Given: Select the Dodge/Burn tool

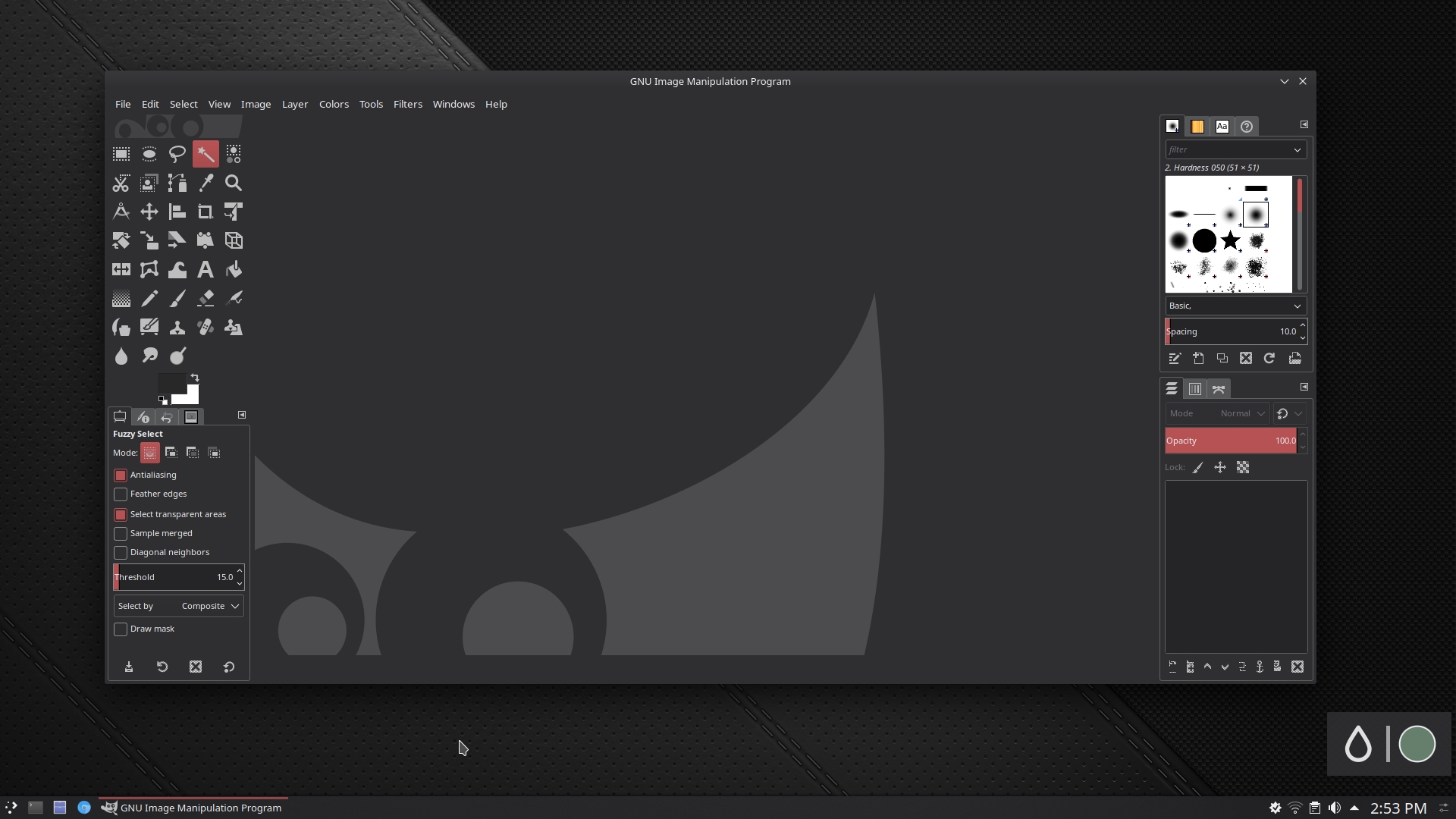Looking at the screenshot, I should coord(177,356).
